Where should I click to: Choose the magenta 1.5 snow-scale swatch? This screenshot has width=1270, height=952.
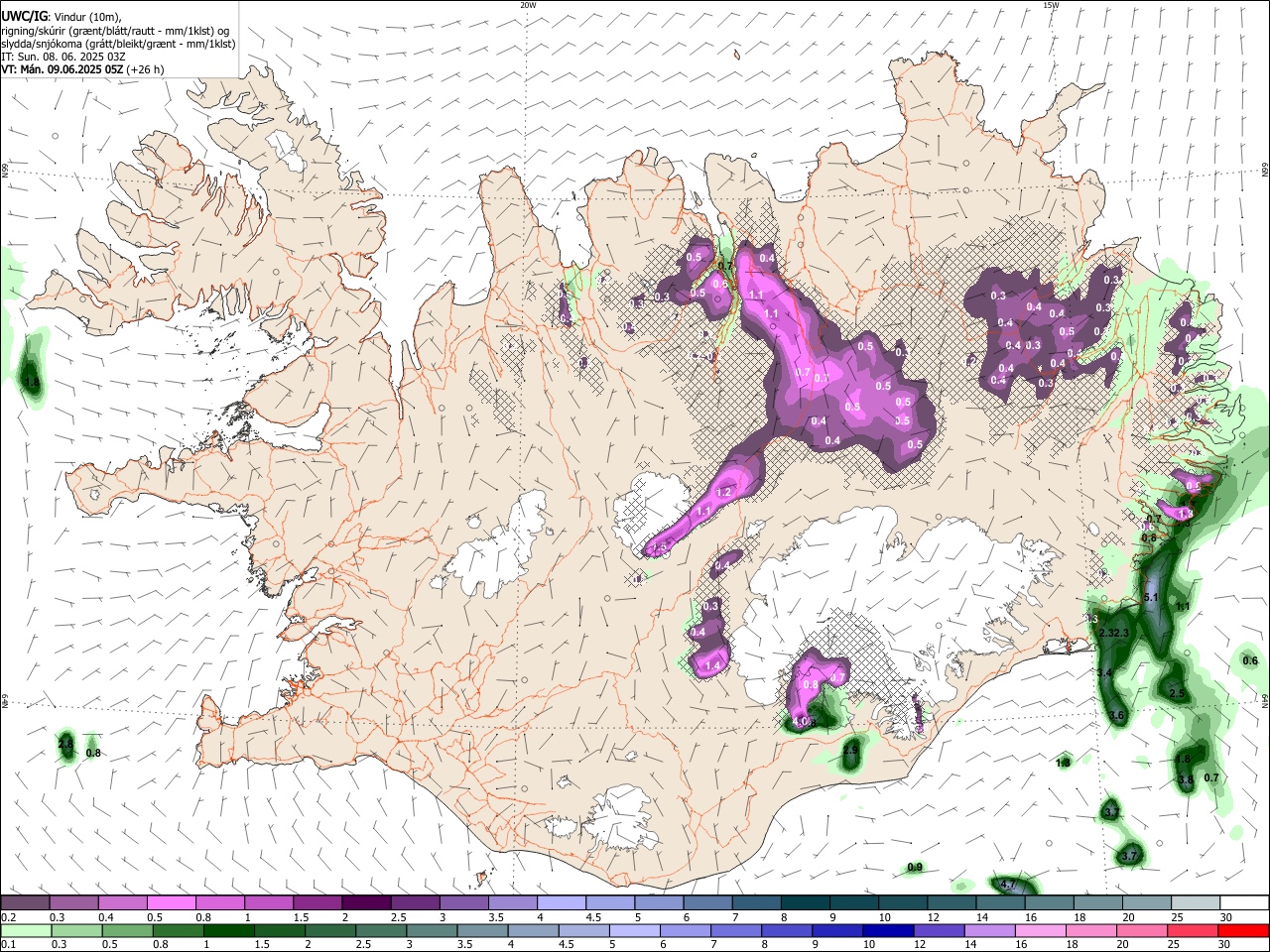[x=317, y=903]
